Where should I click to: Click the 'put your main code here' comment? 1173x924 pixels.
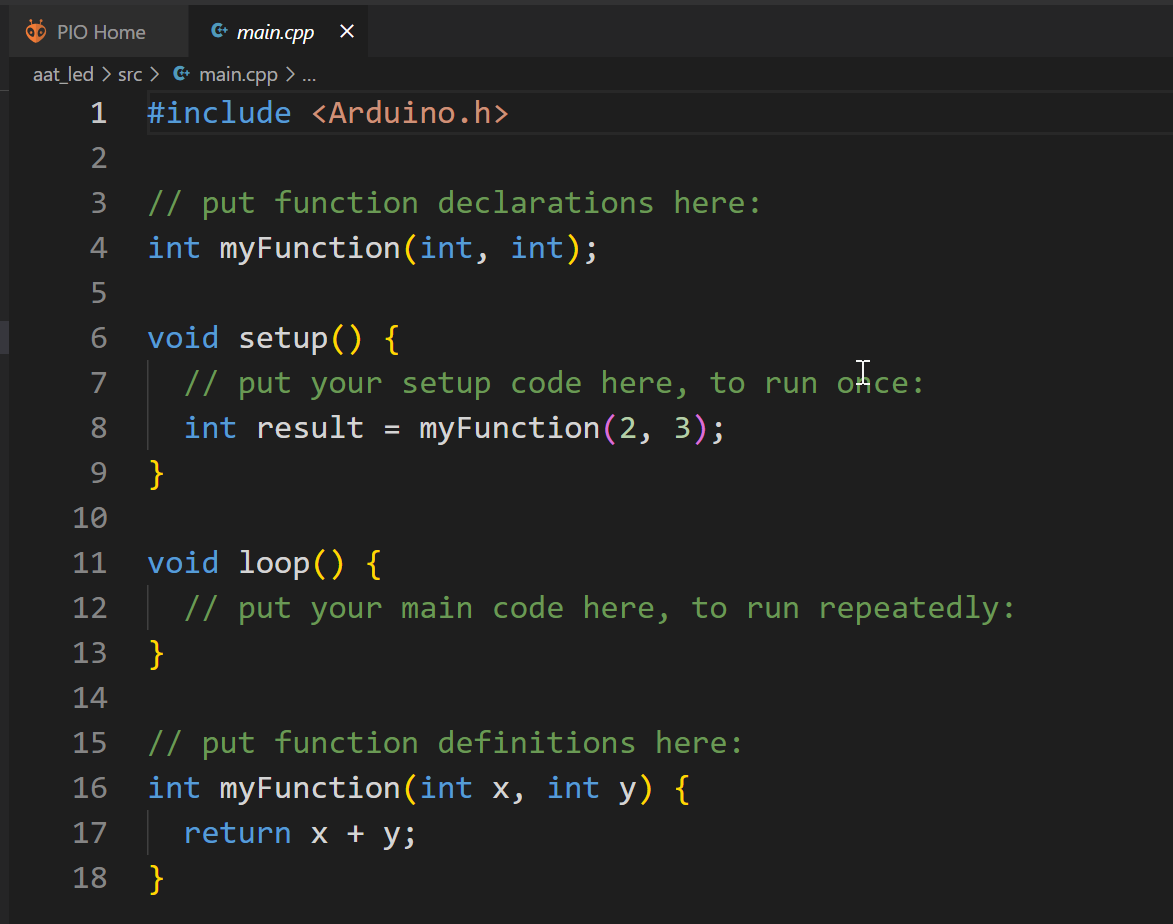click(599, 609)
